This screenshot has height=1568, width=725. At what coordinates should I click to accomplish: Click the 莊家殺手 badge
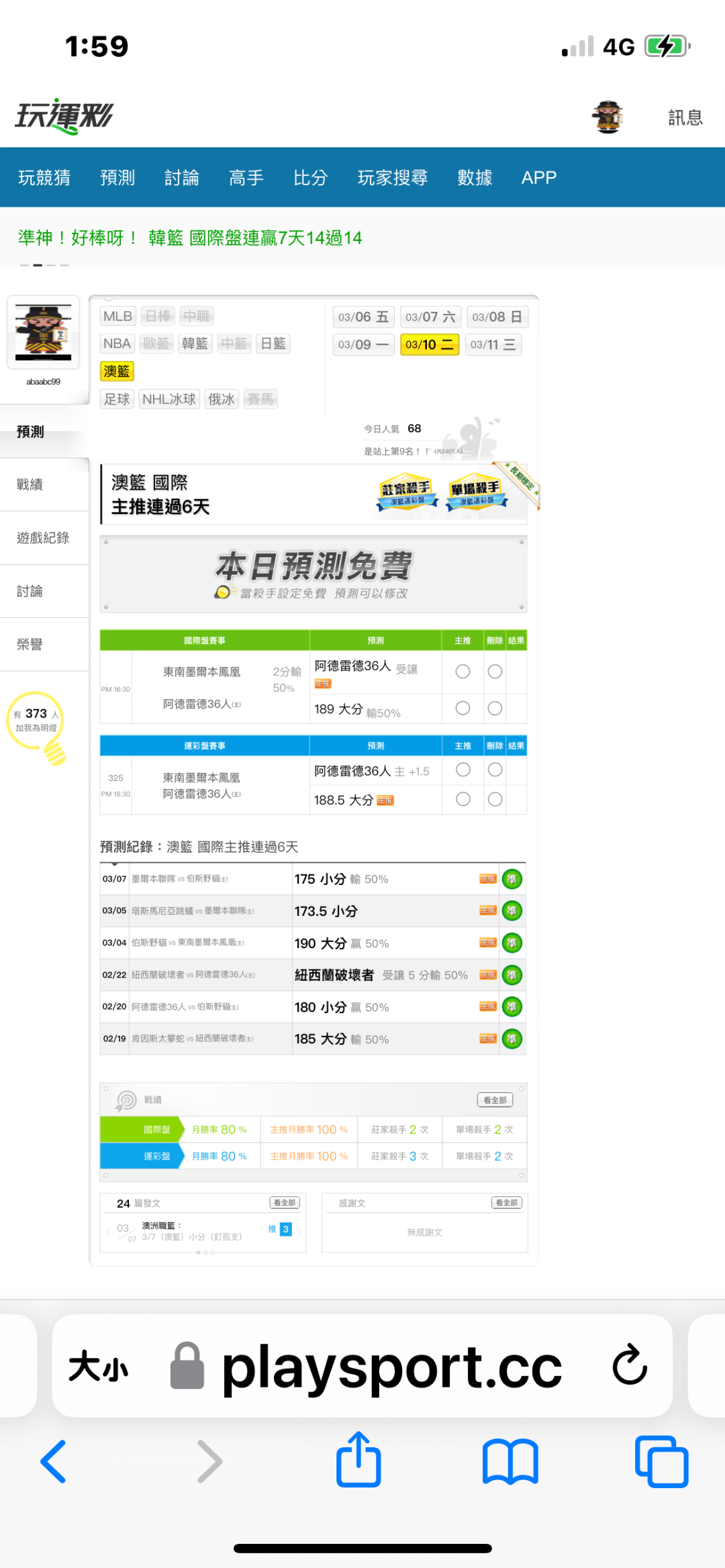pyautogui.click(x=406, y=494)
